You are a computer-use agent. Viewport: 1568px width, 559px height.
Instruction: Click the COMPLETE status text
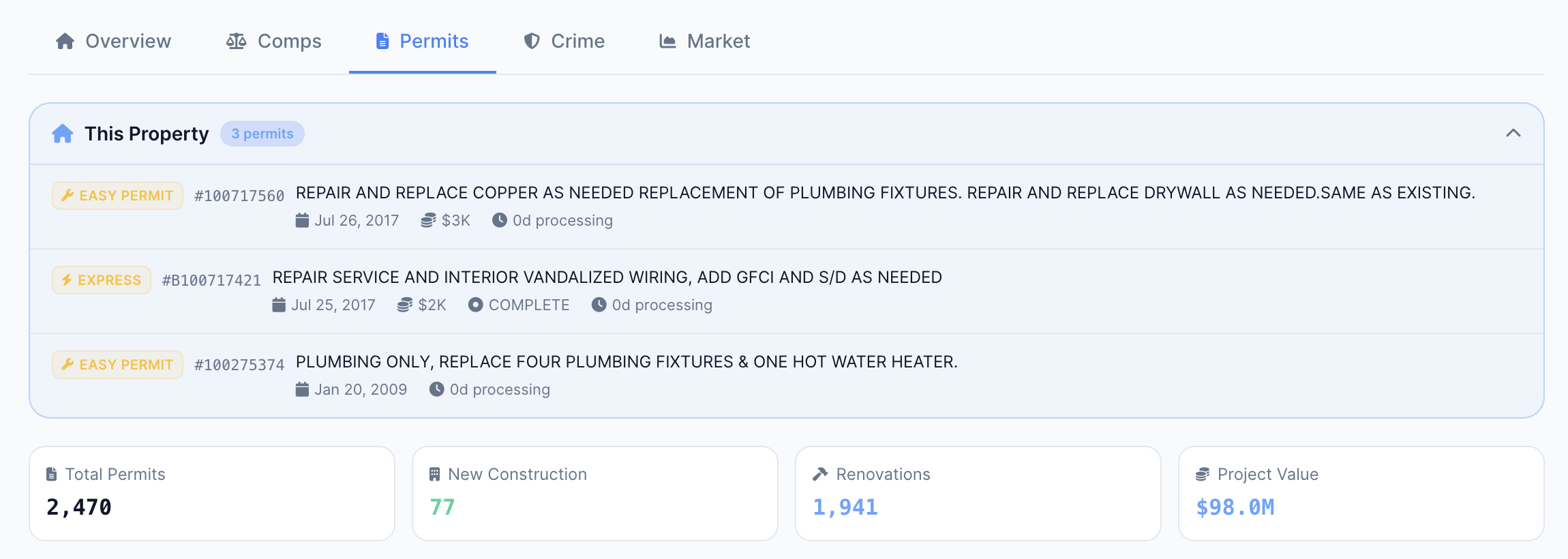click(x=529, y=305)
